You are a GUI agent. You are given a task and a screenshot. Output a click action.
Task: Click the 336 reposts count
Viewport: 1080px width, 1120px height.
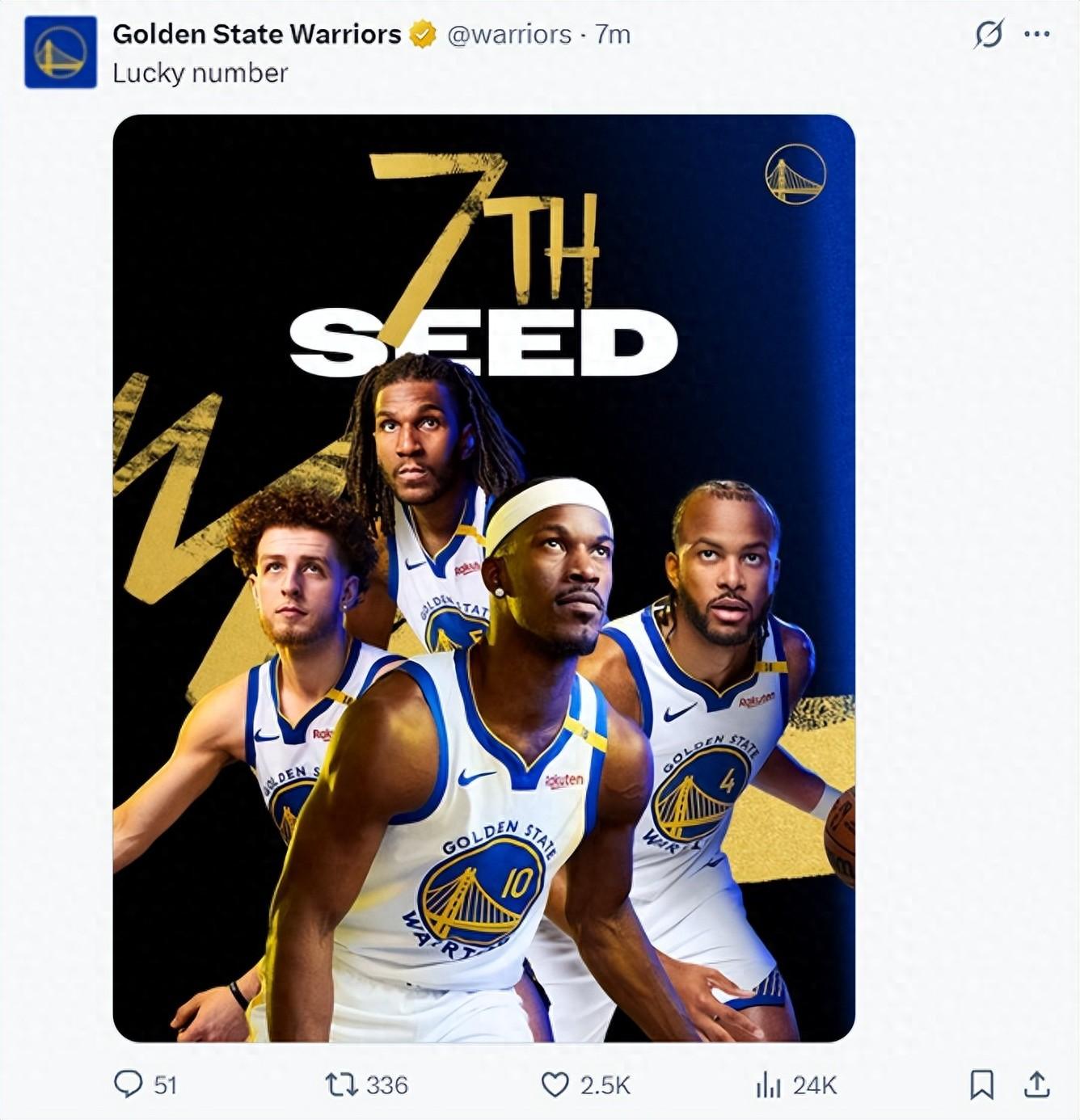(x=386, y=1084)
